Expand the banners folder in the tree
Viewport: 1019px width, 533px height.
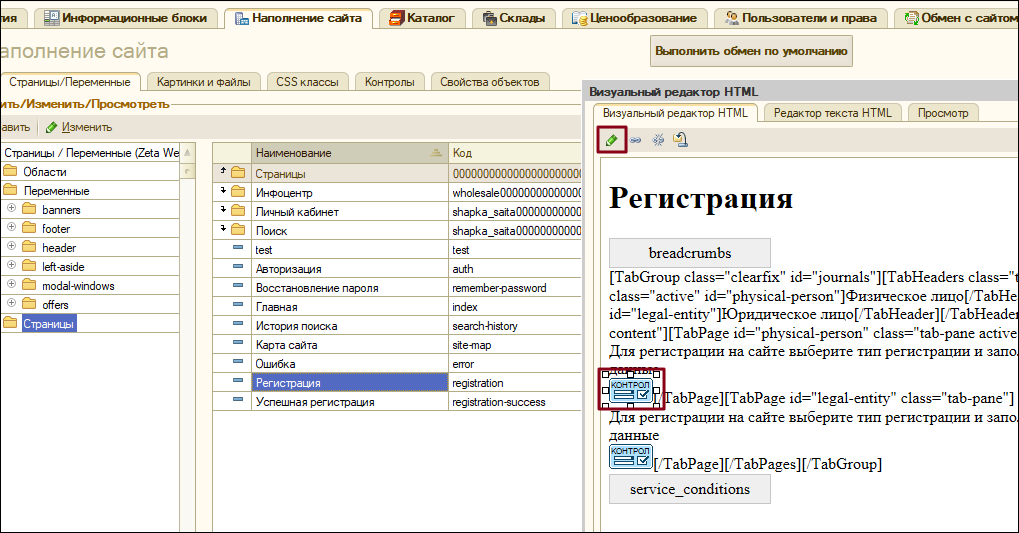[x=12, y=209]
